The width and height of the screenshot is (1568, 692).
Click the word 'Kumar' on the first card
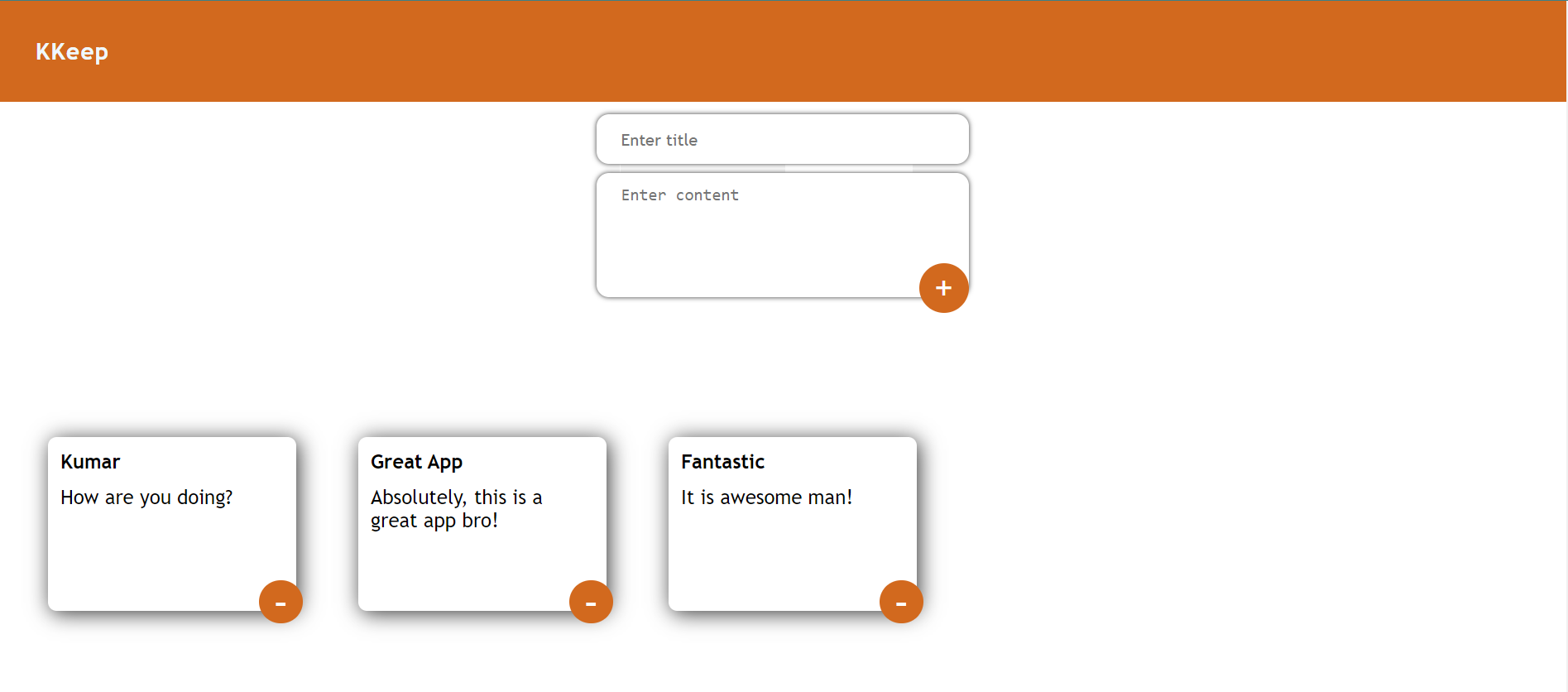(90, 462)
